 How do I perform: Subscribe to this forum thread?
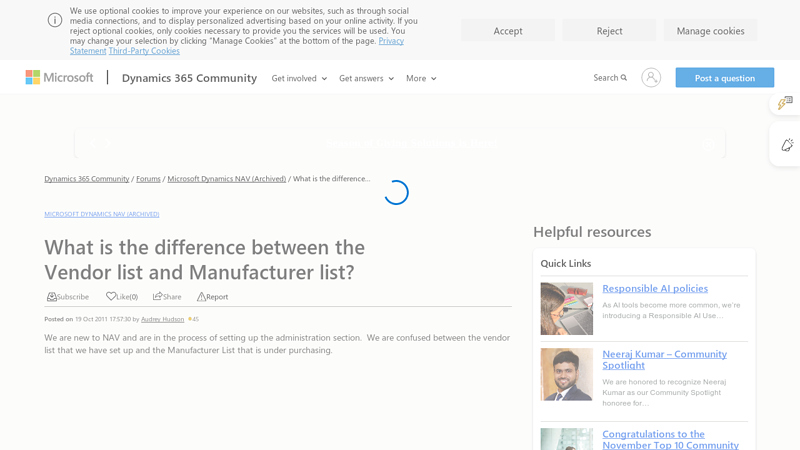(x=68, y=296)
